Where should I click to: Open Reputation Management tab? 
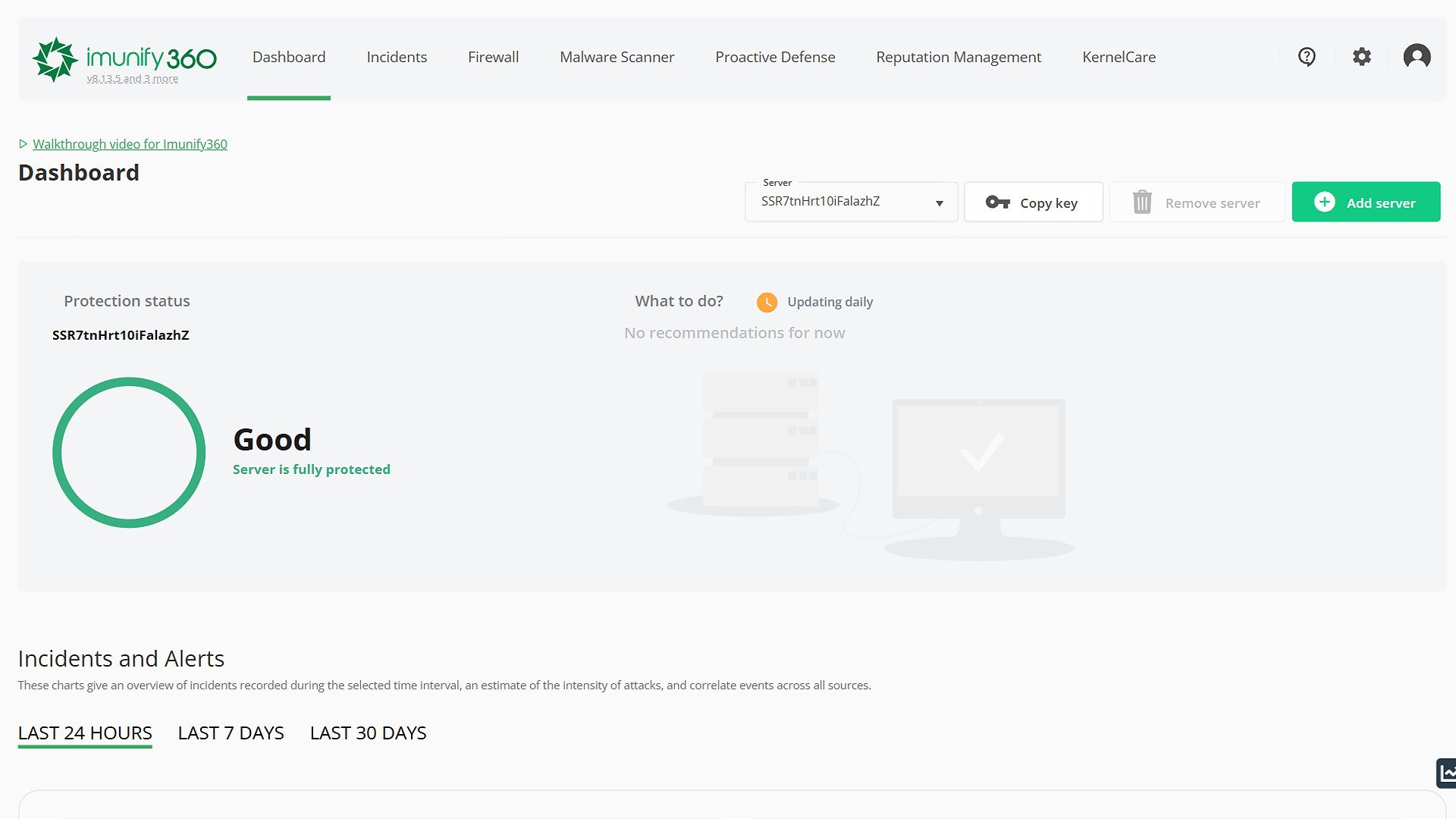pyautogui.click(x=959, y=58)
